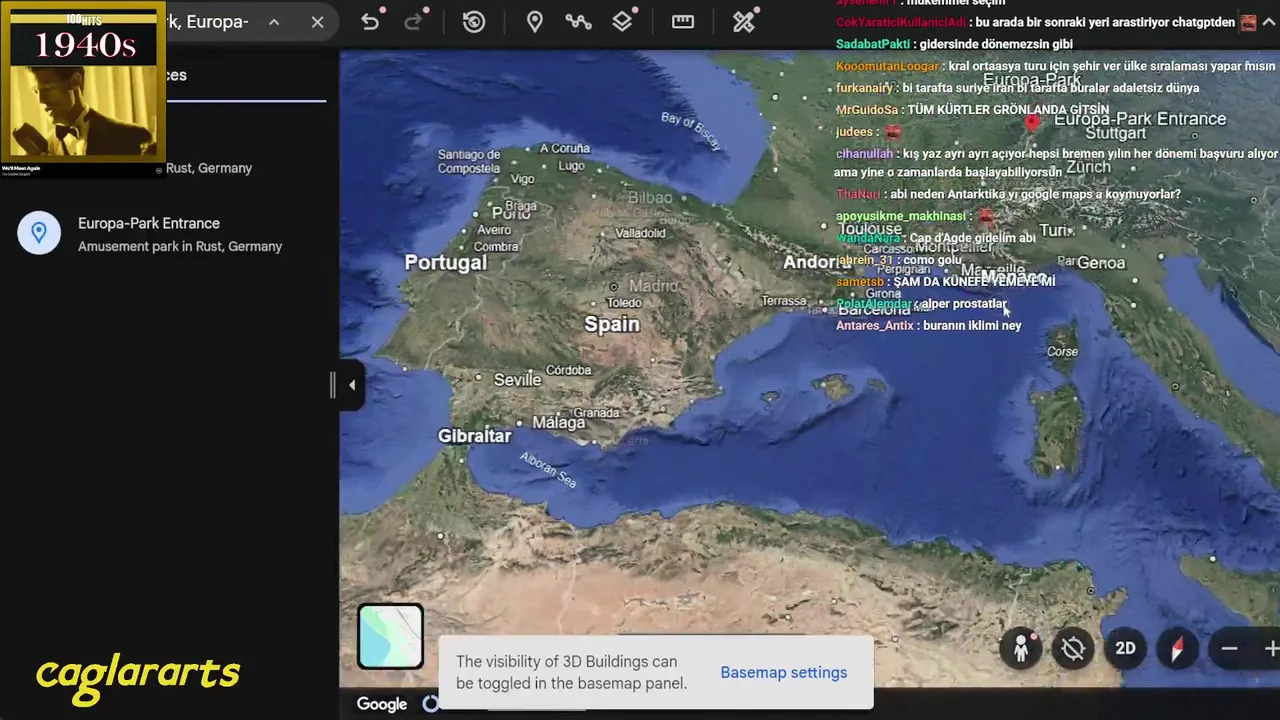Click the redo arrow in the top toolbar
The image size is (1280, 720).
point(414,22)
